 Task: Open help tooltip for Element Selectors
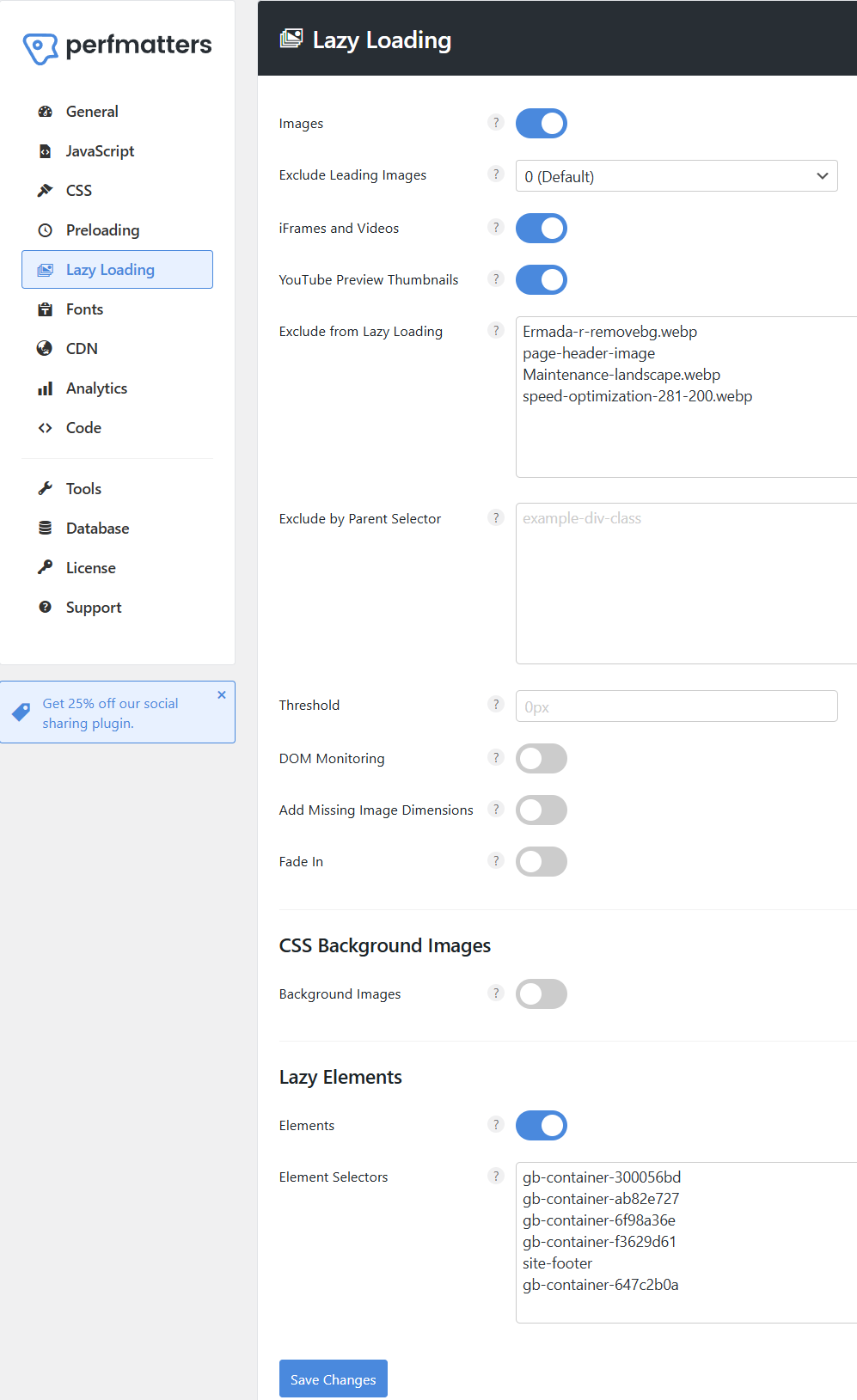496,1177
